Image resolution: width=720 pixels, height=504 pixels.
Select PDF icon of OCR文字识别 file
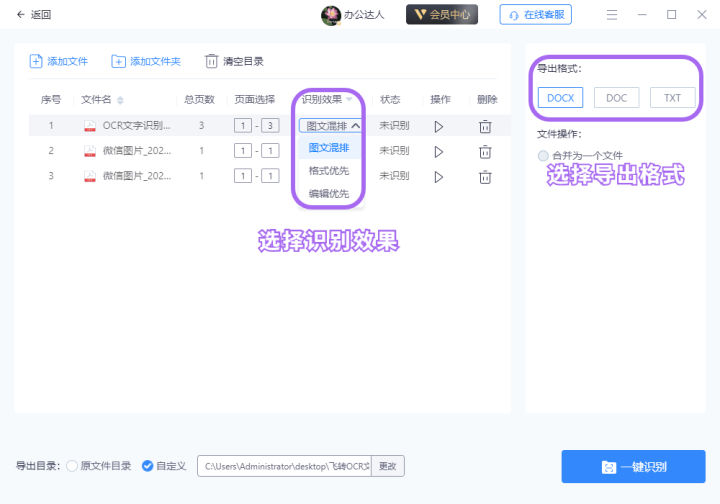point(90,126)
